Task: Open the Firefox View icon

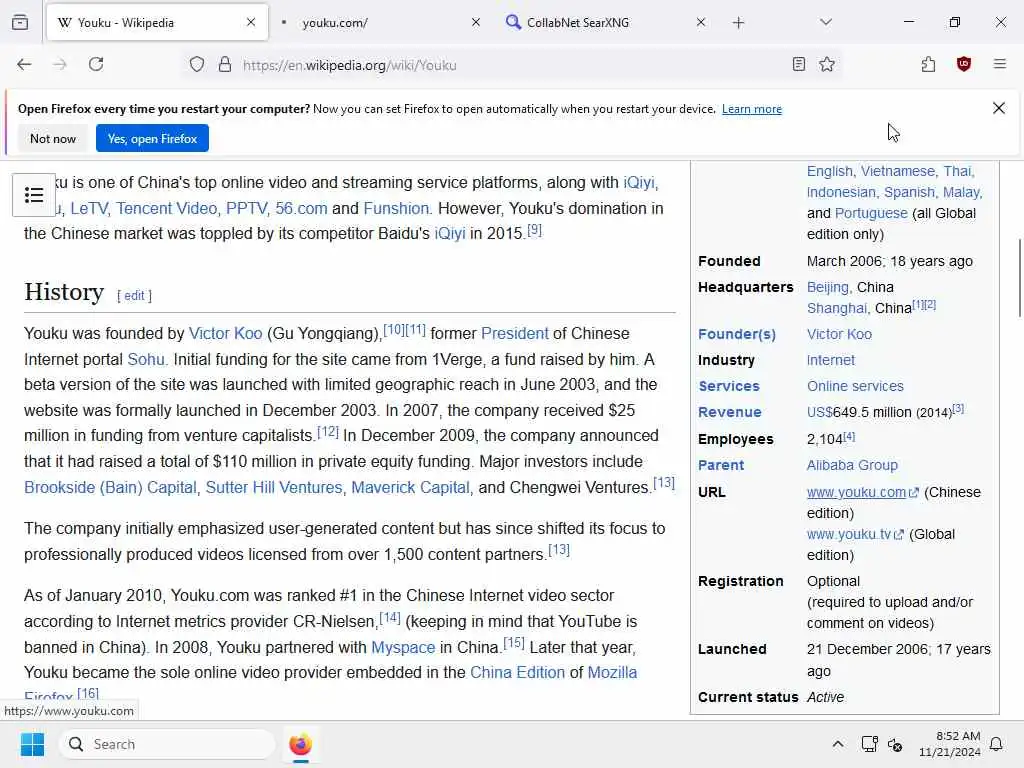Action: [20, 23]
